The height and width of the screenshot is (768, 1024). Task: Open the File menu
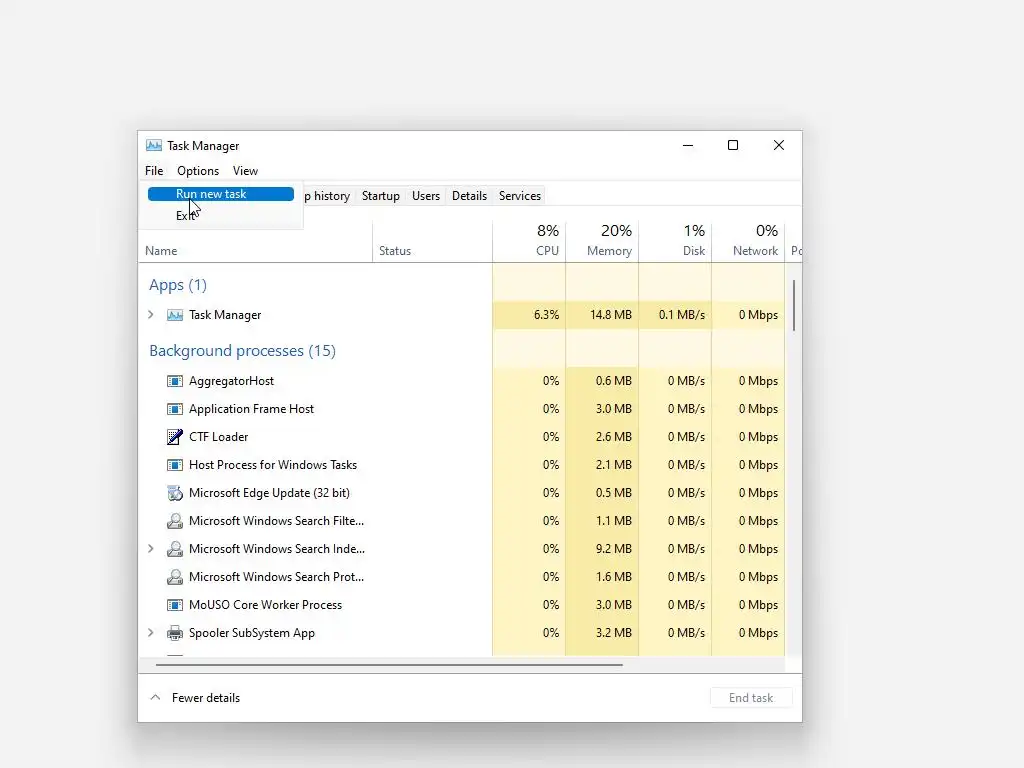pos(154,170)
